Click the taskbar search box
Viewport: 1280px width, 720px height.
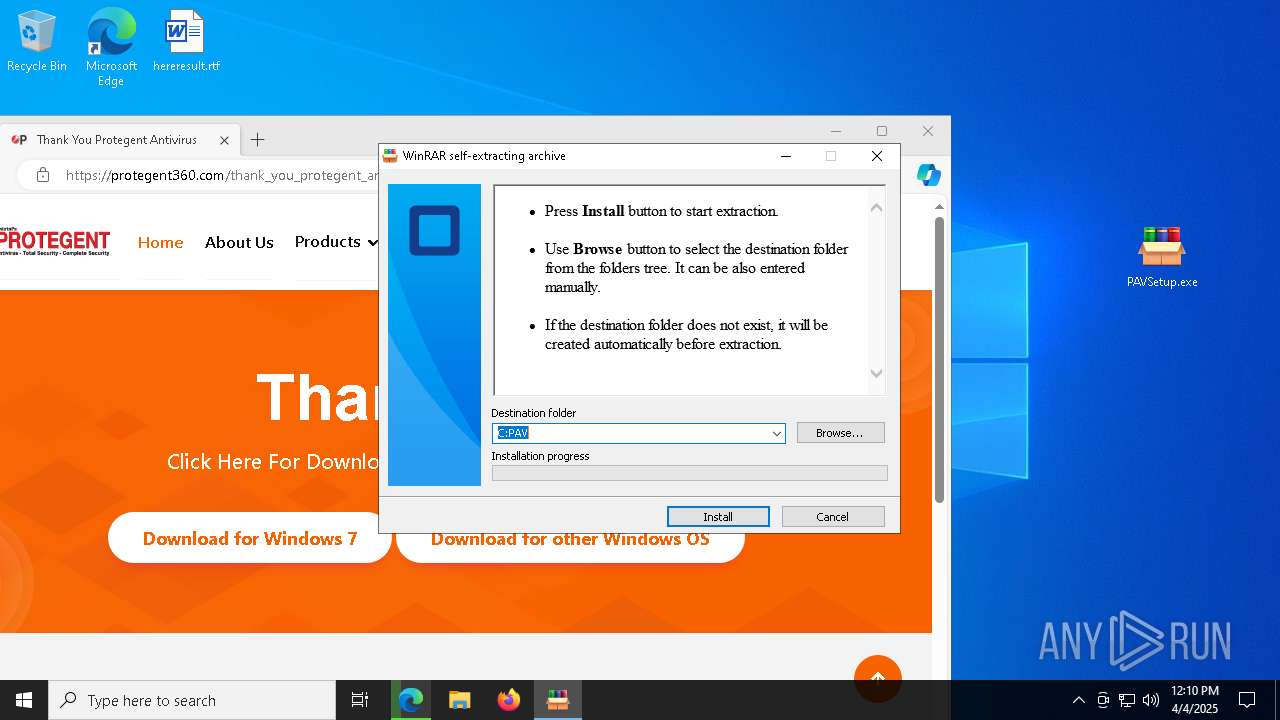click(x=192, y=700)
